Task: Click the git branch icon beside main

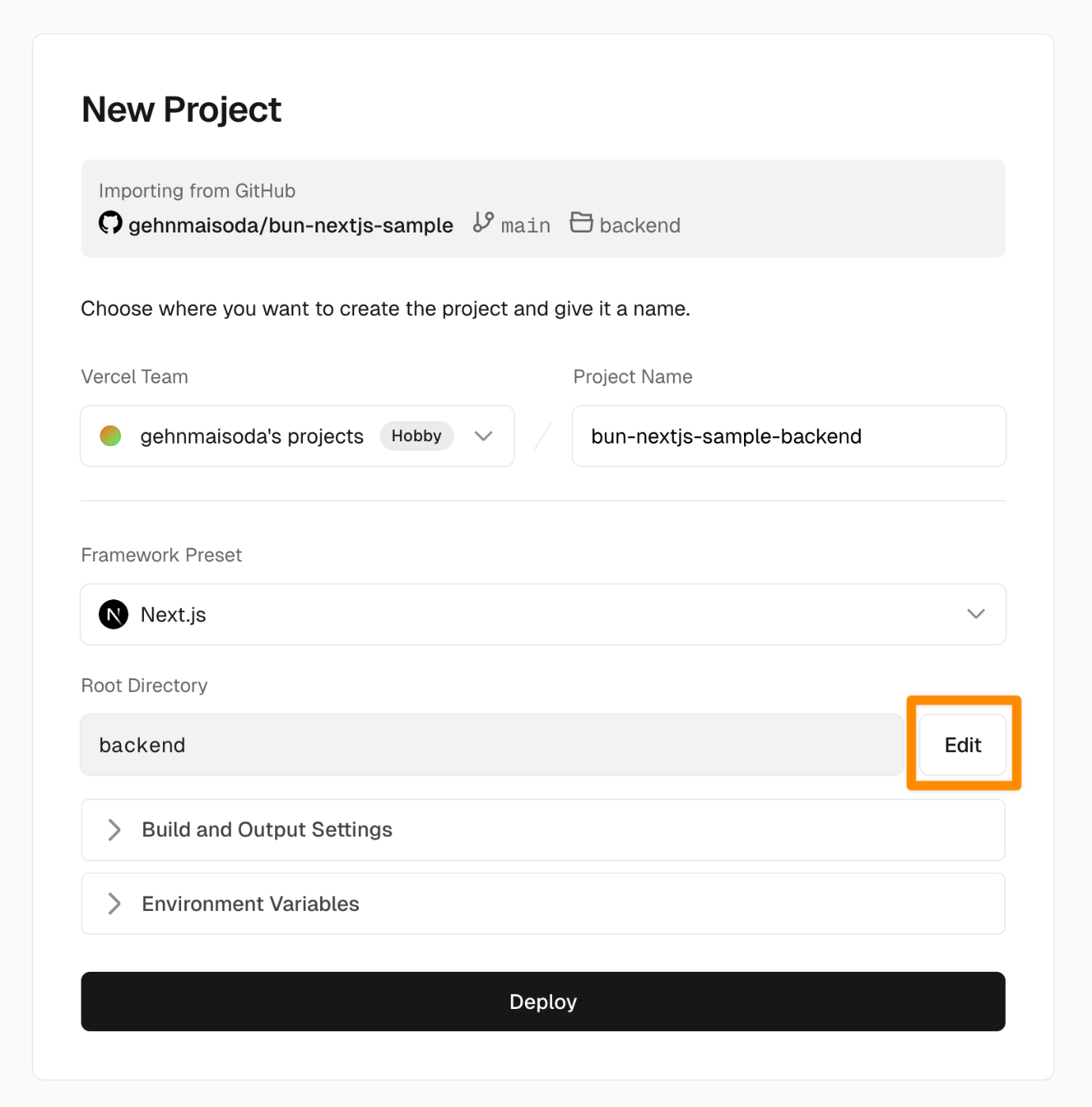Action: click(x=483, y=222)
